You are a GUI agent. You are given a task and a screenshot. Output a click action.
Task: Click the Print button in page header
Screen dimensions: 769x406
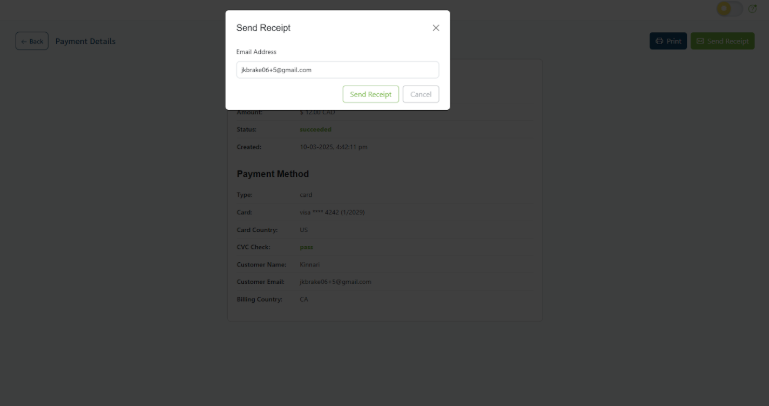click(x=668, y=41)
